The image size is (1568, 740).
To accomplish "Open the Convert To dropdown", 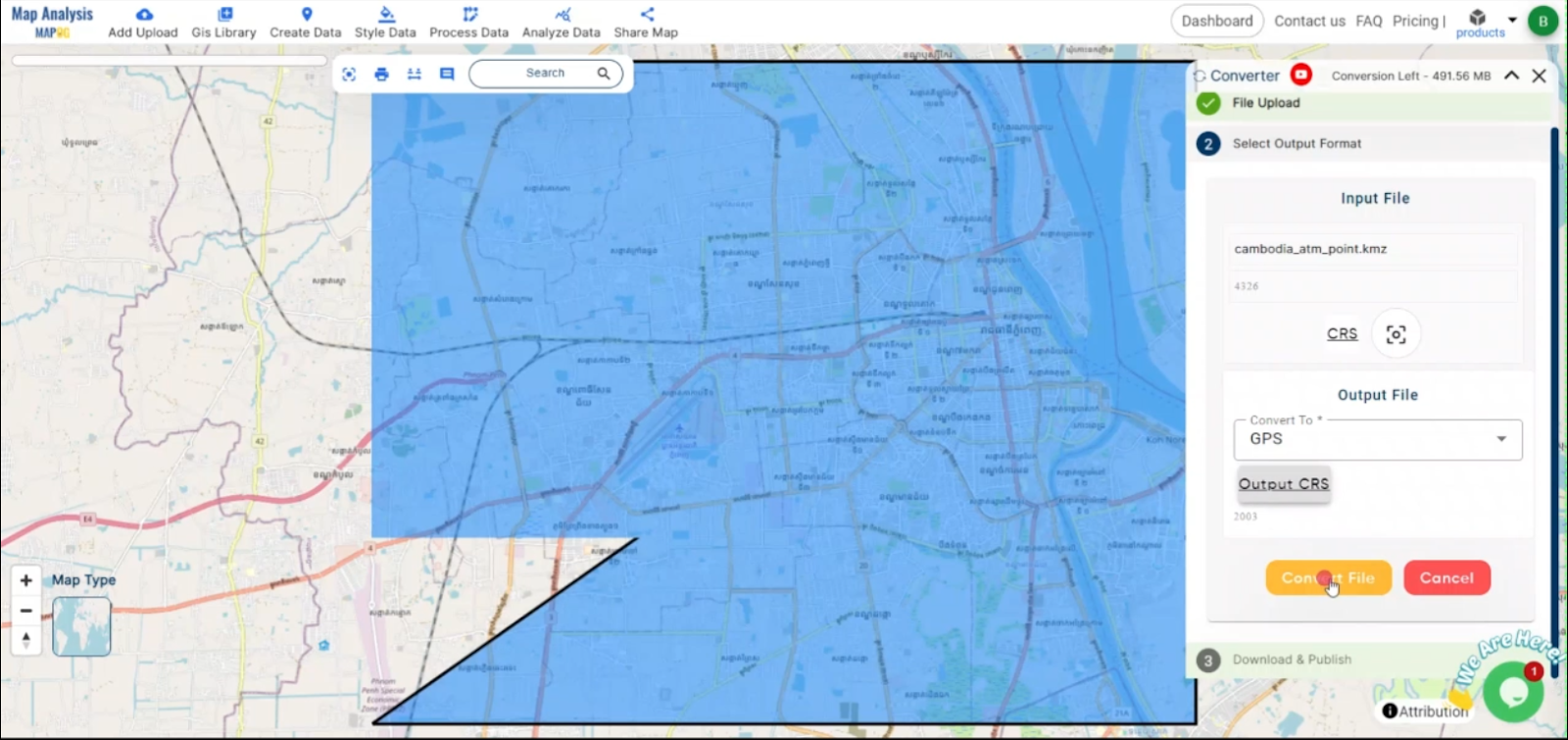I will [1378, 439].
